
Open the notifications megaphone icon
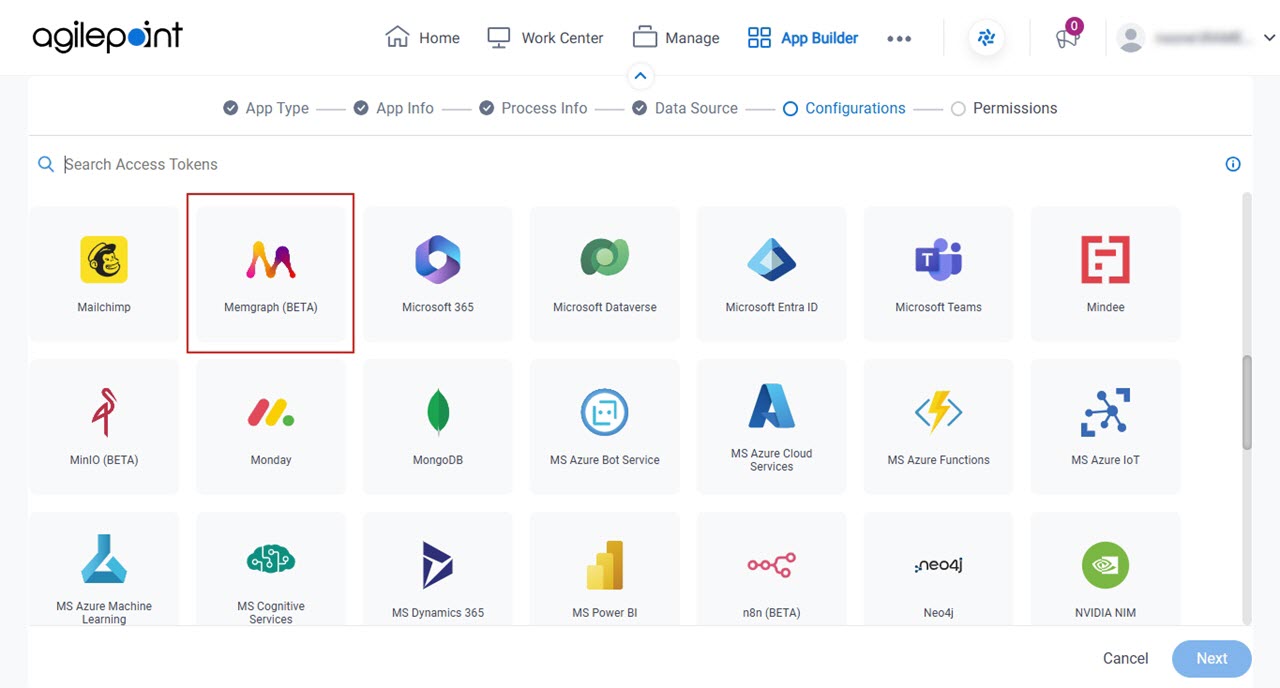click(1067, 38)
